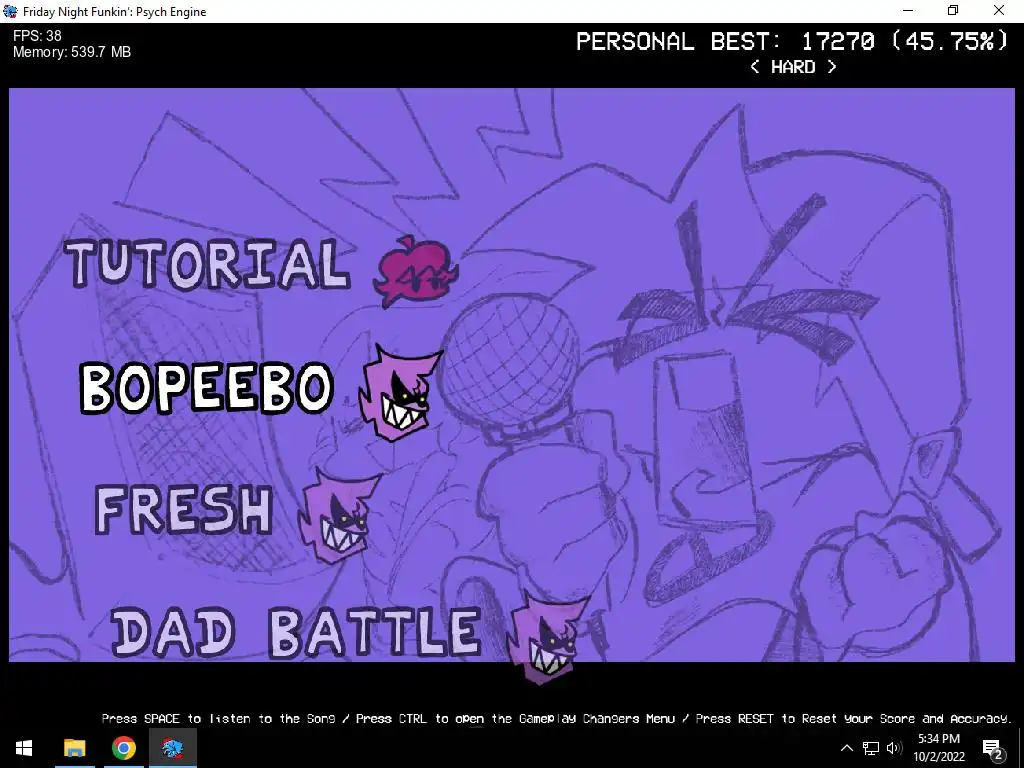The height and width of the screenshot is (768, 1024).
Task: Close the Psych Engine window
Action: [999, 10]
